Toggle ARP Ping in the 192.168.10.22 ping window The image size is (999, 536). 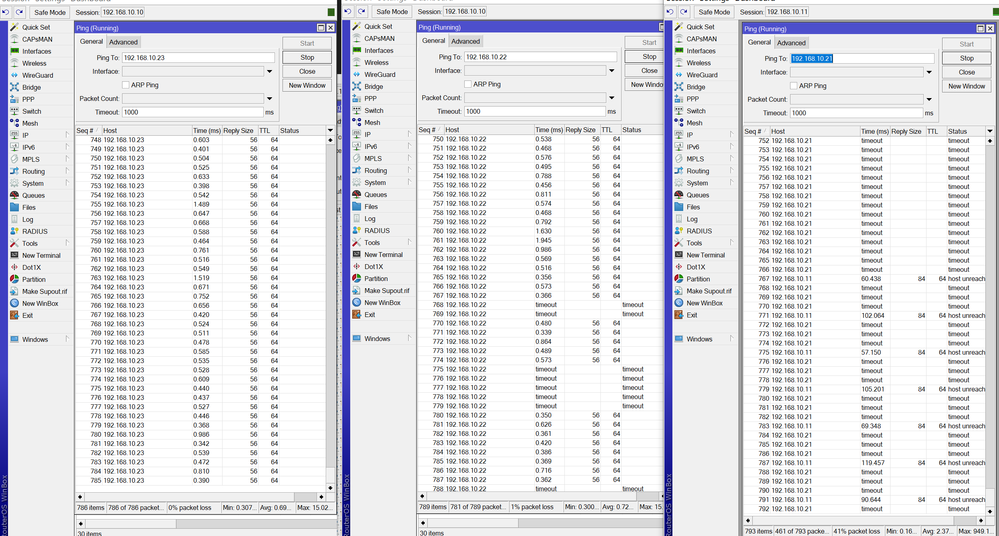point(467,84)
